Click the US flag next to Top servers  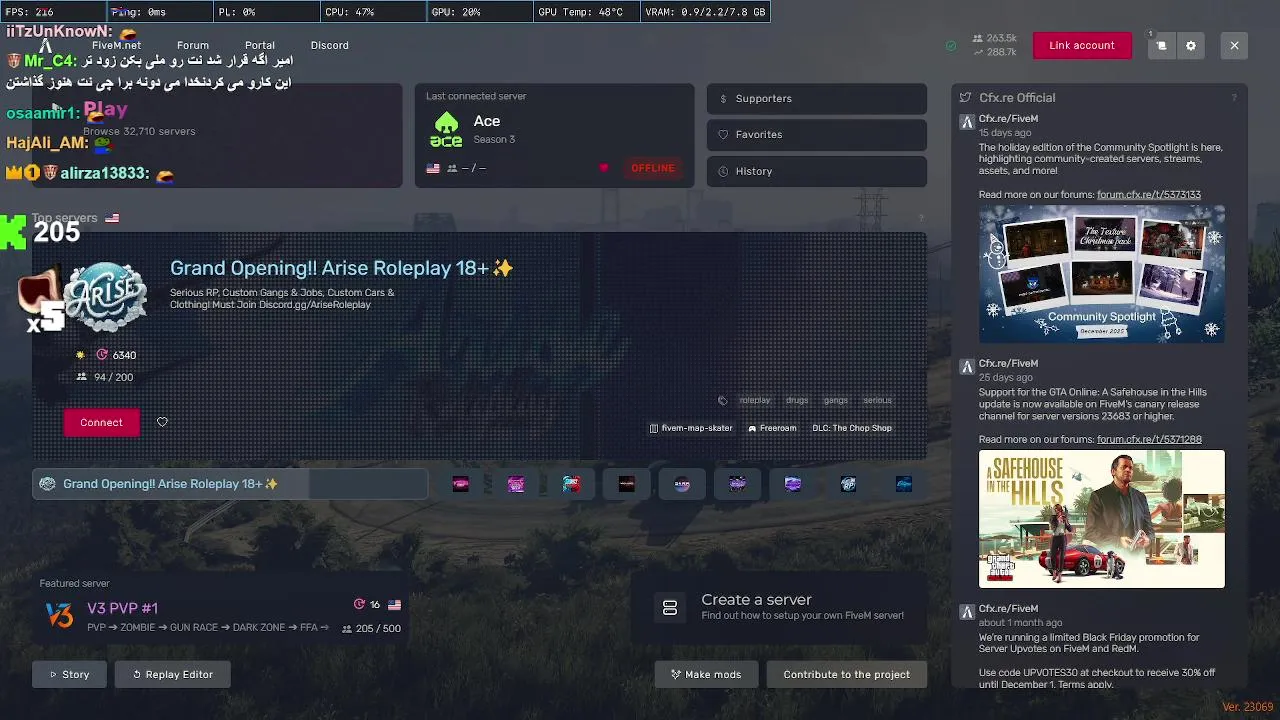coord(112,218)
